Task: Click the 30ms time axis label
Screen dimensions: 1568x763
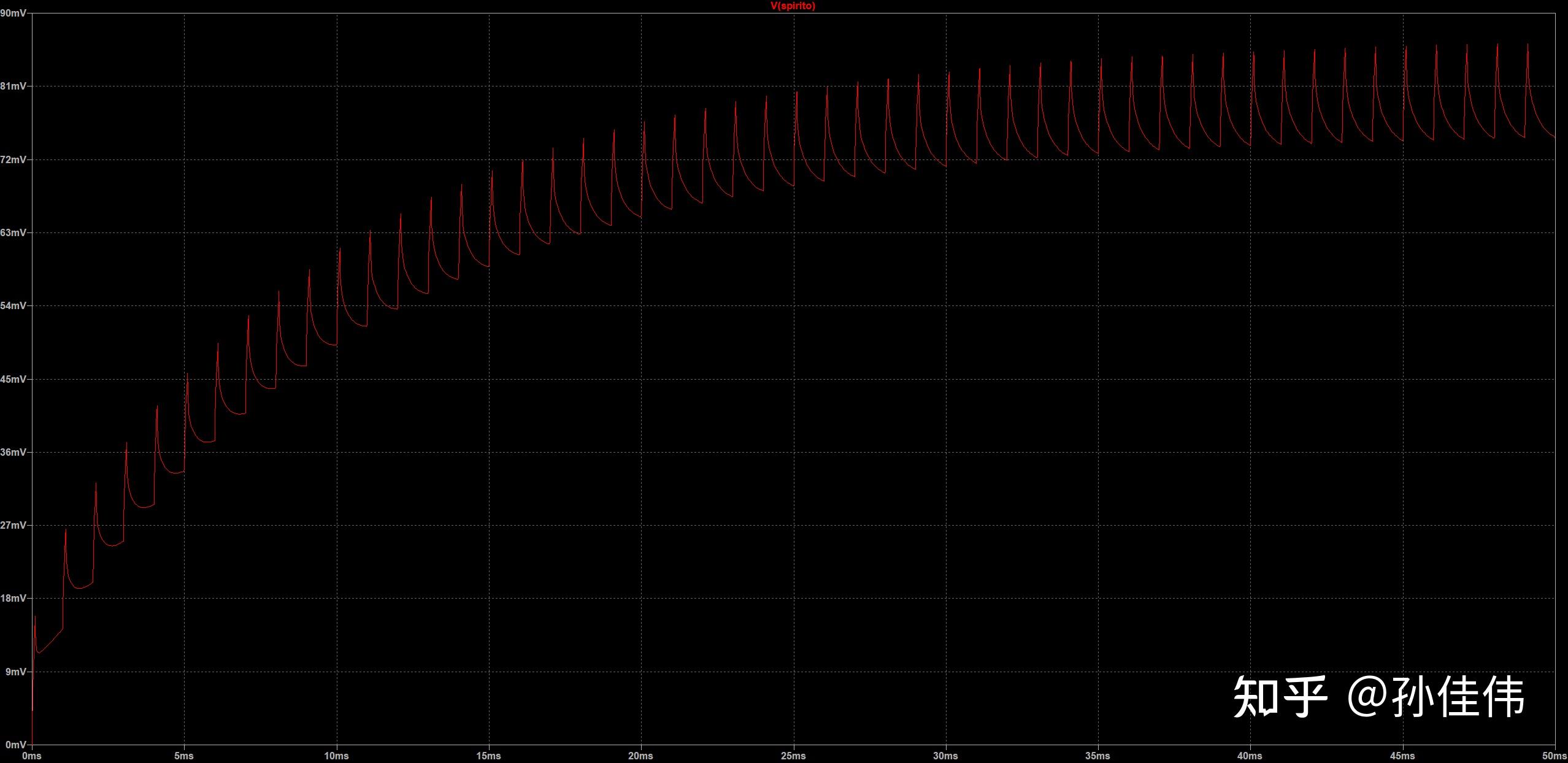Action: 945,756
